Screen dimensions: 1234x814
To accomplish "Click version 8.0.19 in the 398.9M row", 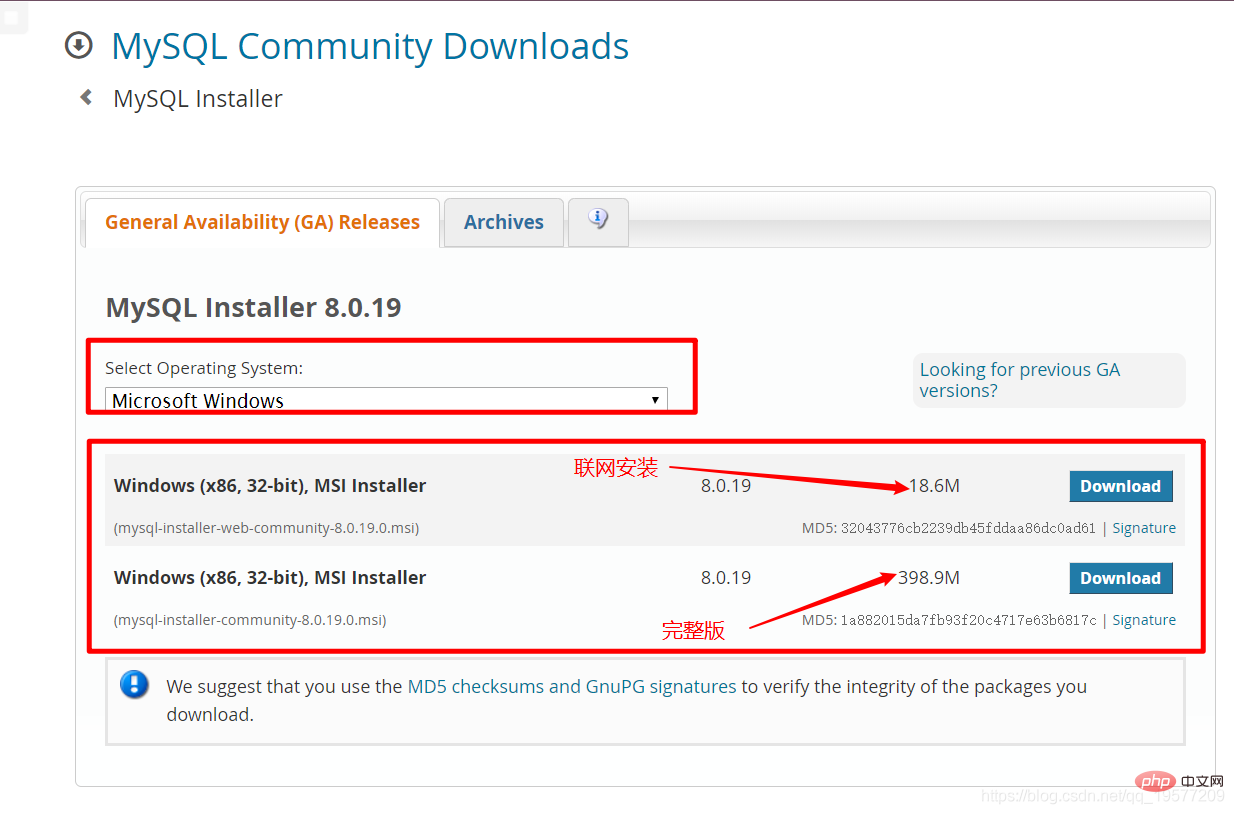I will [x=726, y=578].
